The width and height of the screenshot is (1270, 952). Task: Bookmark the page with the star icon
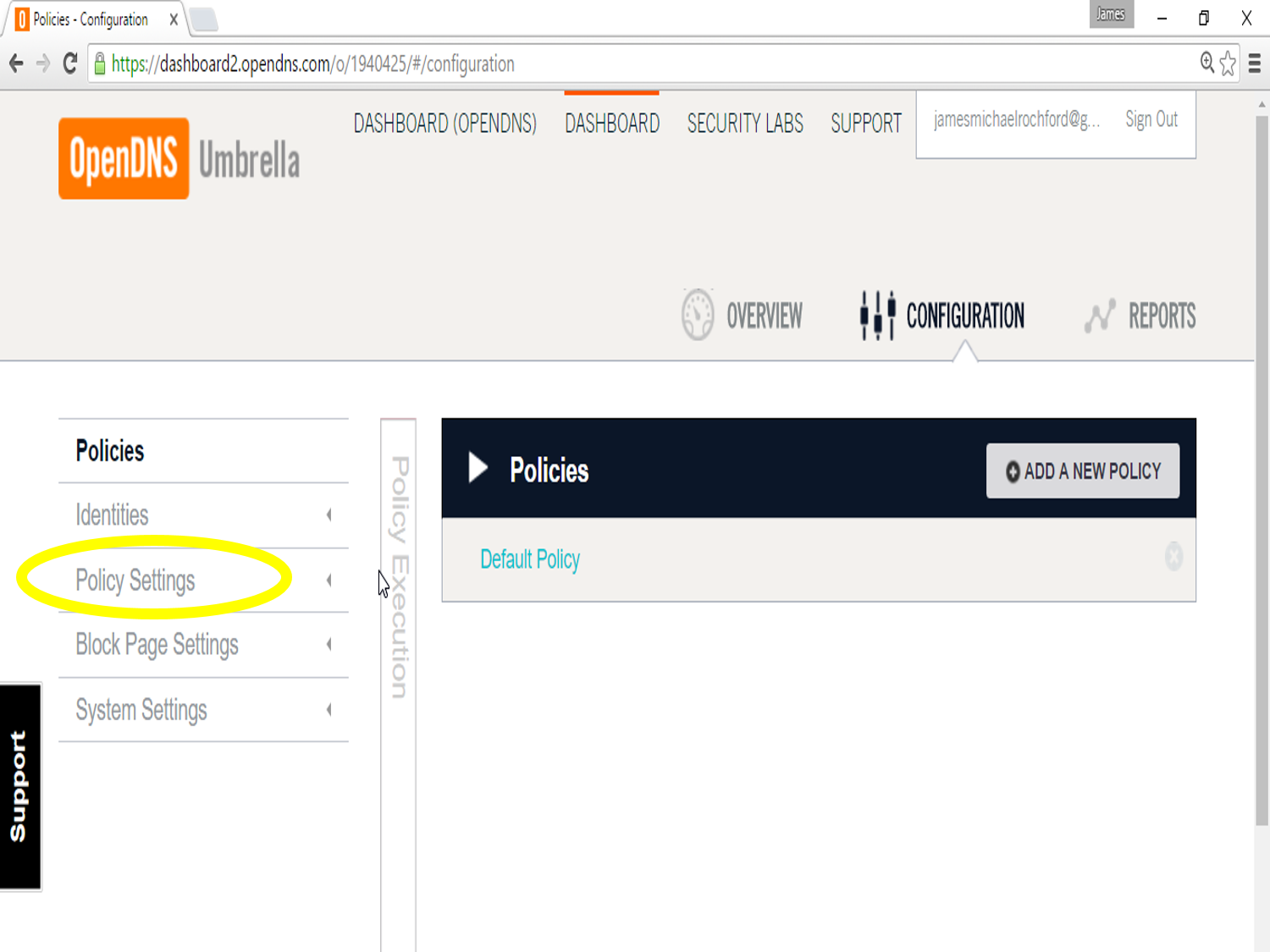(x=1228, y=63)
